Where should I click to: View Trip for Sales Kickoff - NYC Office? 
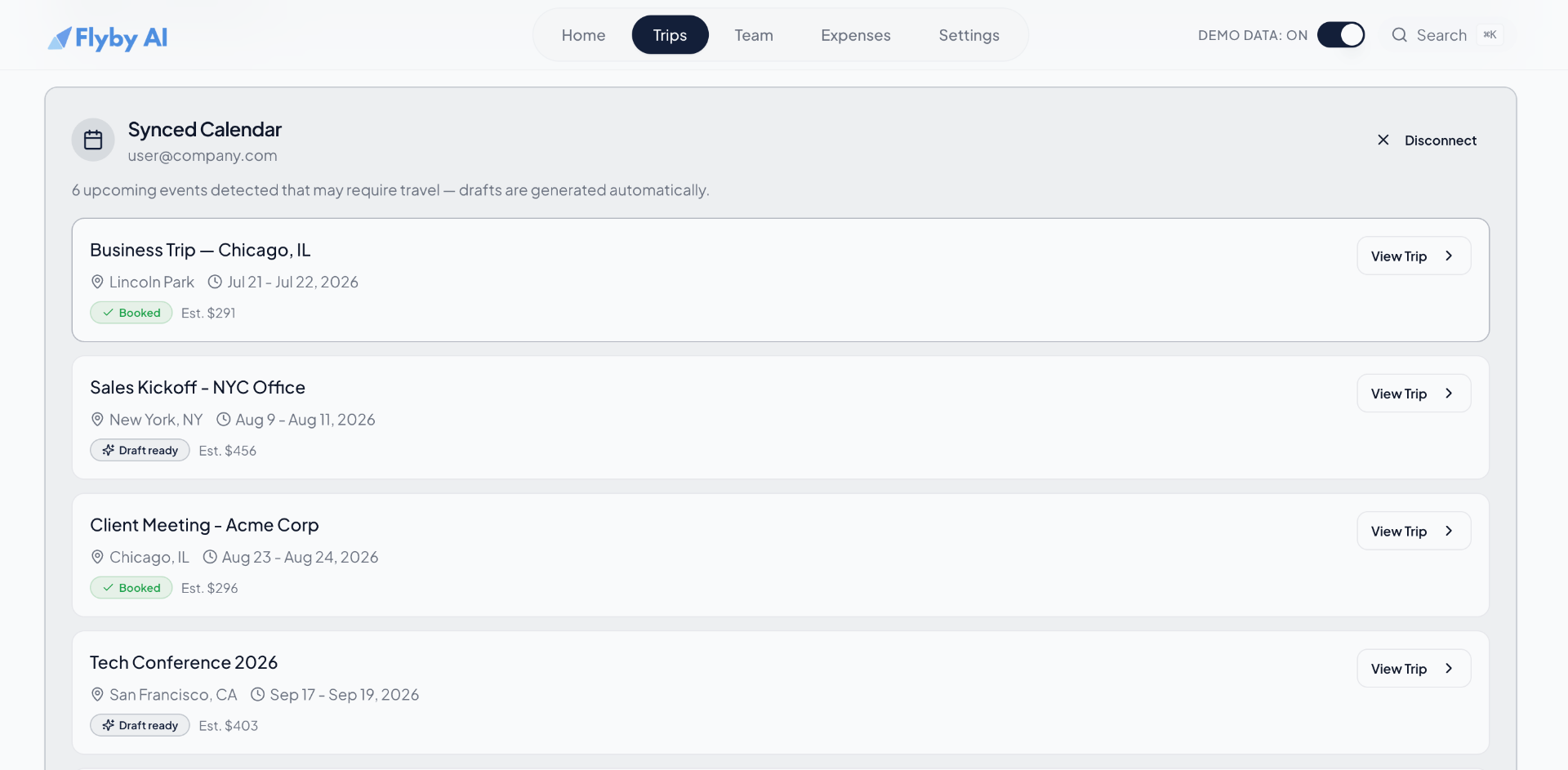1414,394
